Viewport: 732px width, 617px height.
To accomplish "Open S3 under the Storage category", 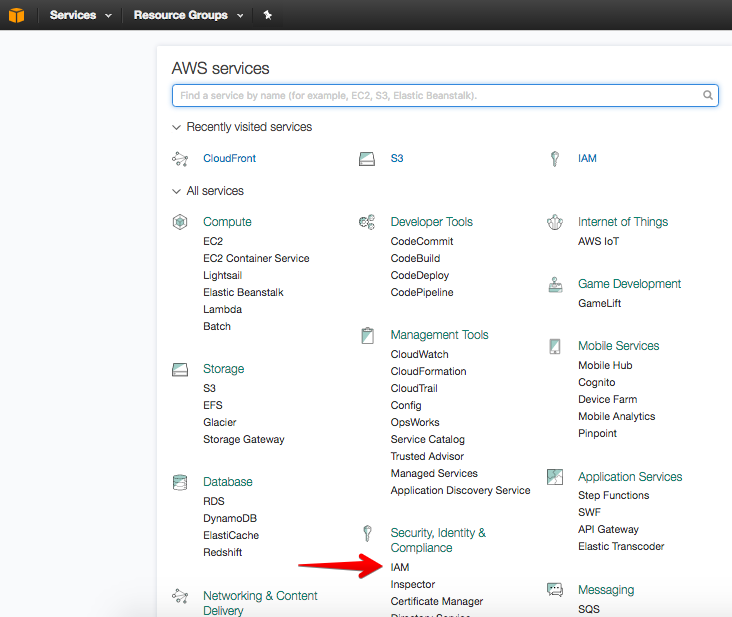I will click(x=209, y=388).
